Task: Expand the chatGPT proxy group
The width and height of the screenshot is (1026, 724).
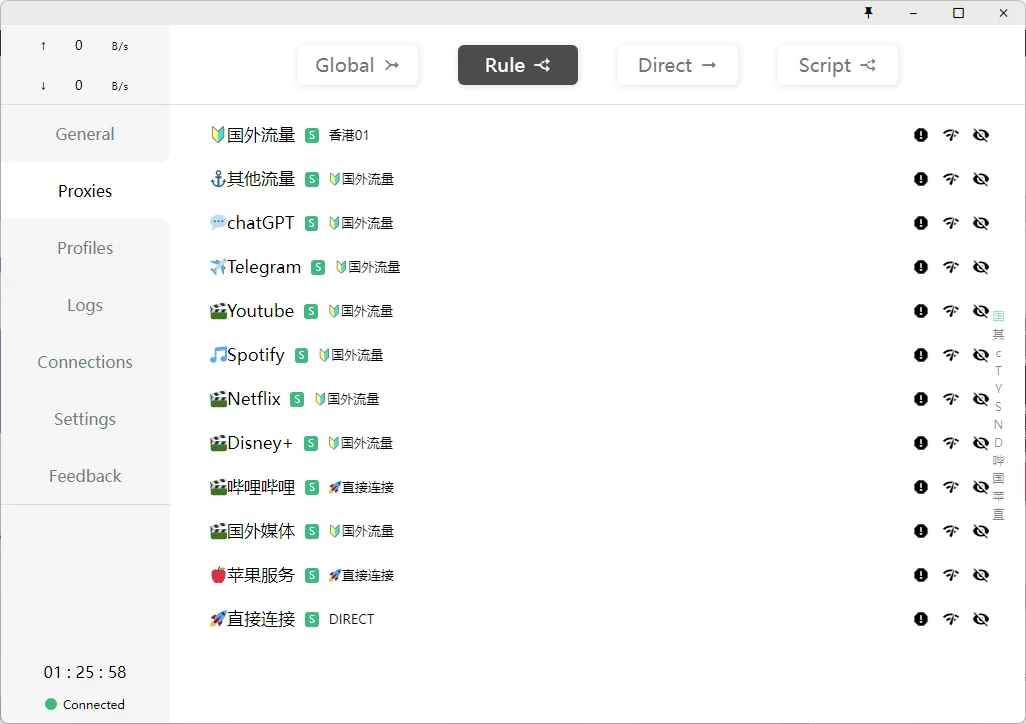Action: pyautogui.click(x=260, y=223)
